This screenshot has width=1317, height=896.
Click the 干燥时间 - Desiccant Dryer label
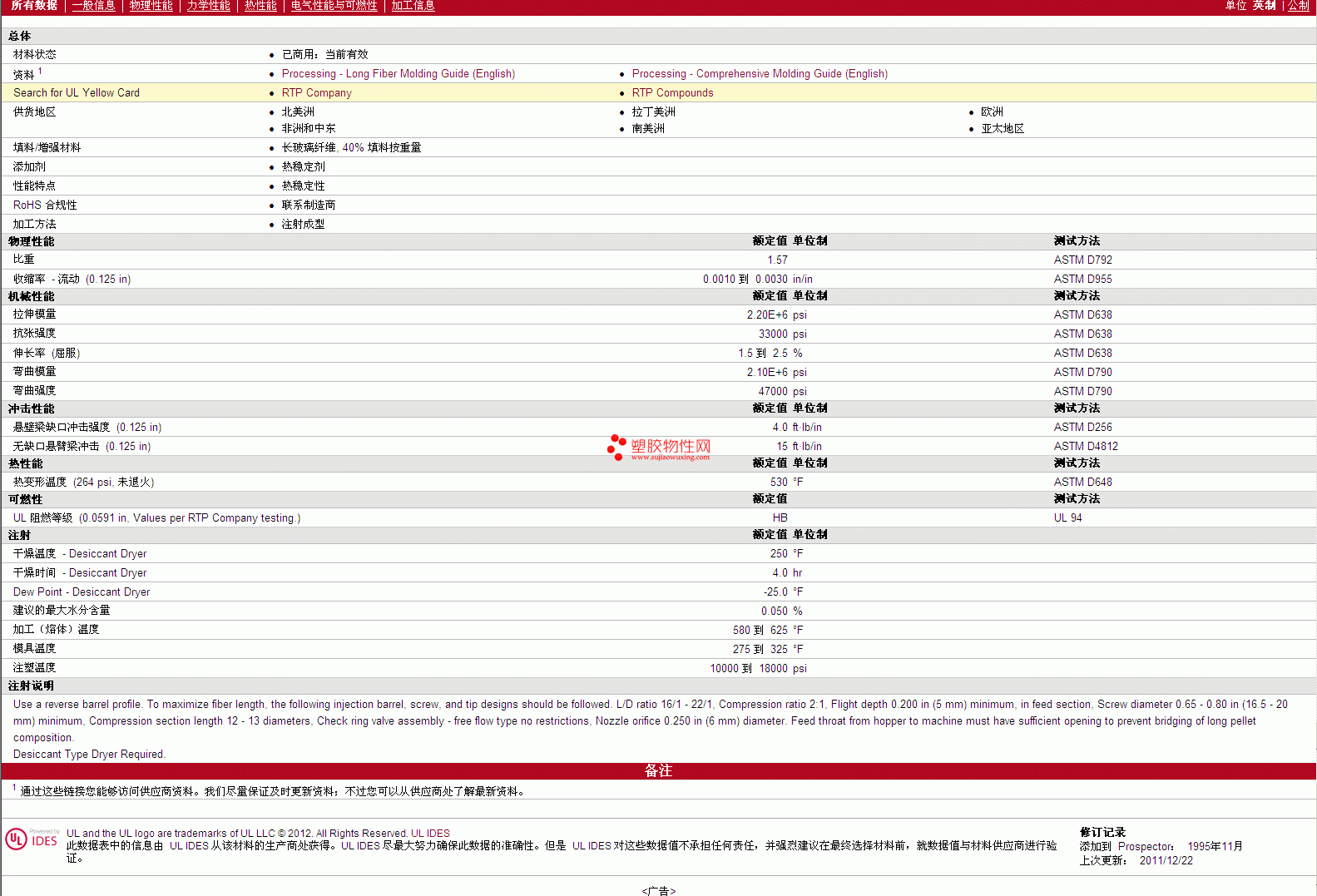pyautogui.click(x=80, y=573)
